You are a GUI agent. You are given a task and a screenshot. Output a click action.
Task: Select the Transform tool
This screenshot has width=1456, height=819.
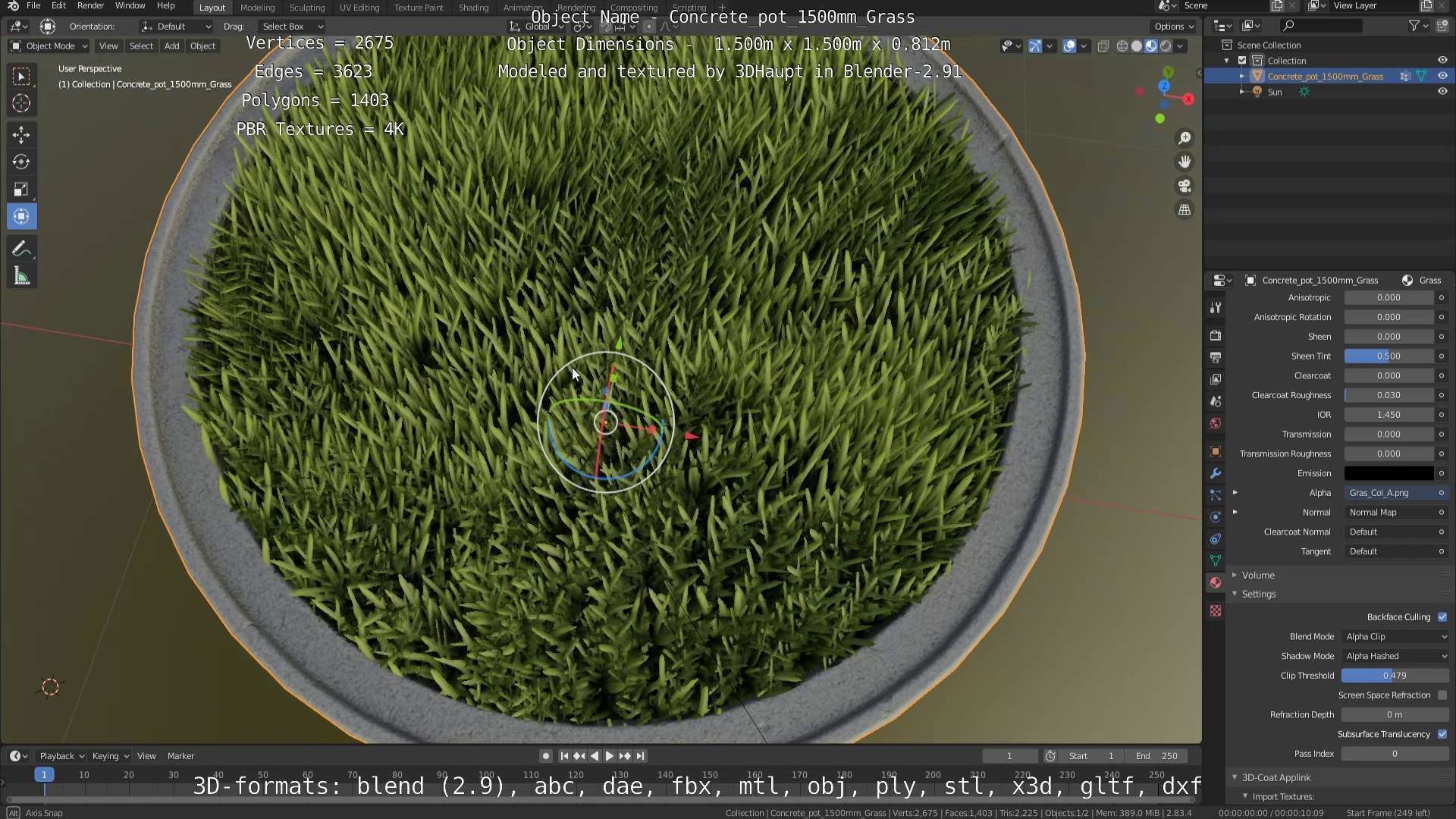pos(21,217)
